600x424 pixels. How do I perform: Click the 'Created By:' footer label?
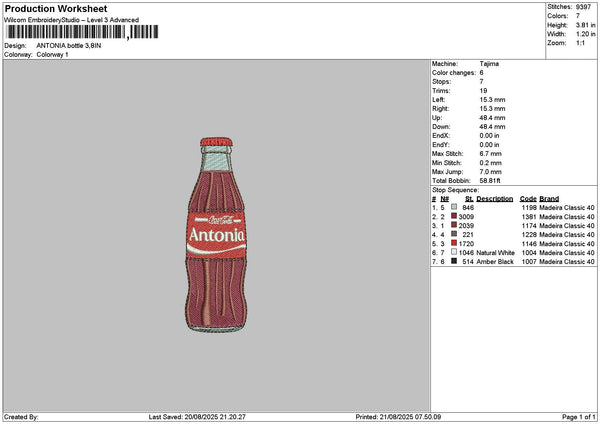(21, 417)
